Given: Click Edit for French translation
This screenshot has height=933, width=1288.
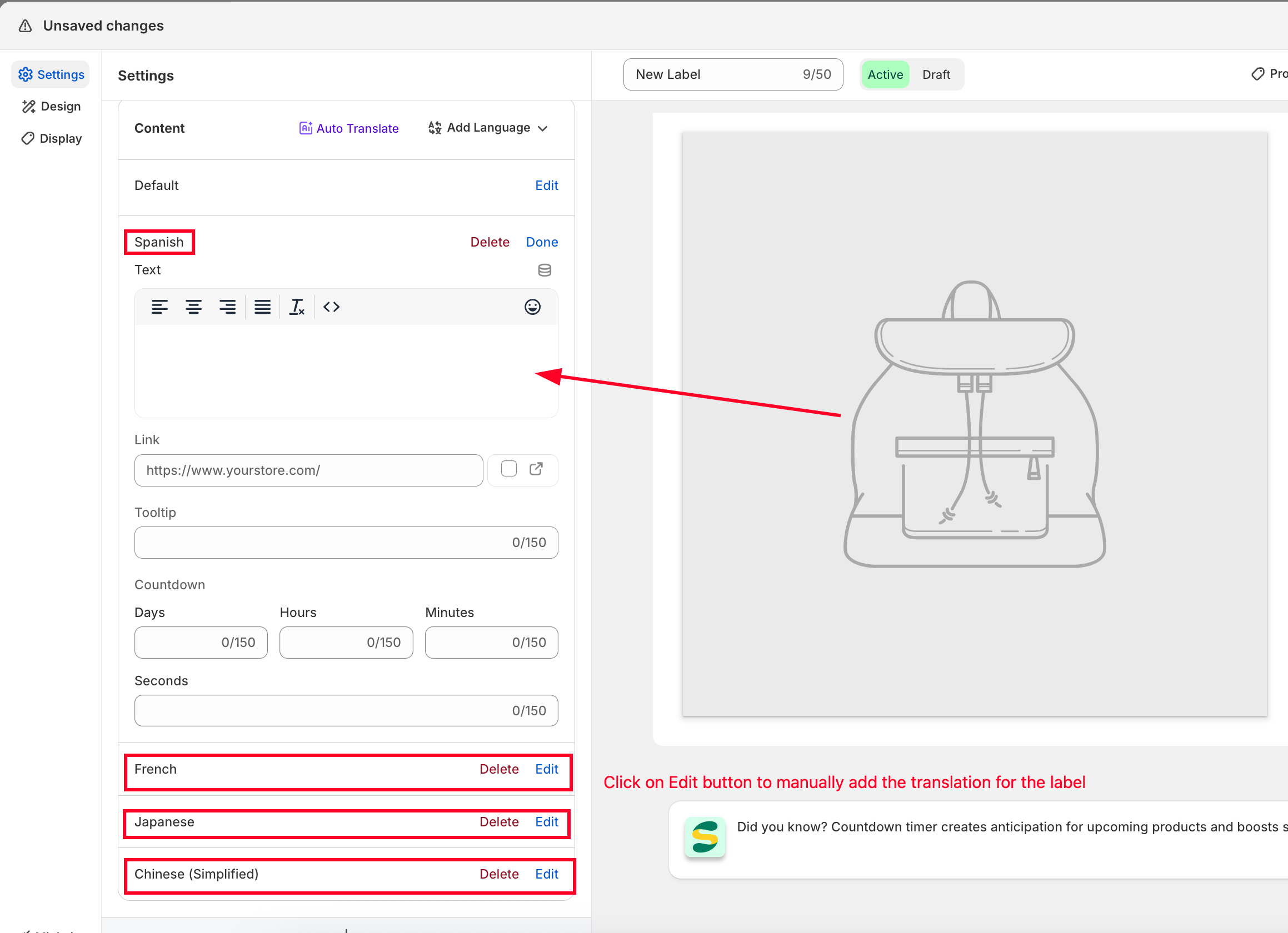Looking at the screenshot, I should [x=546, y=769].
